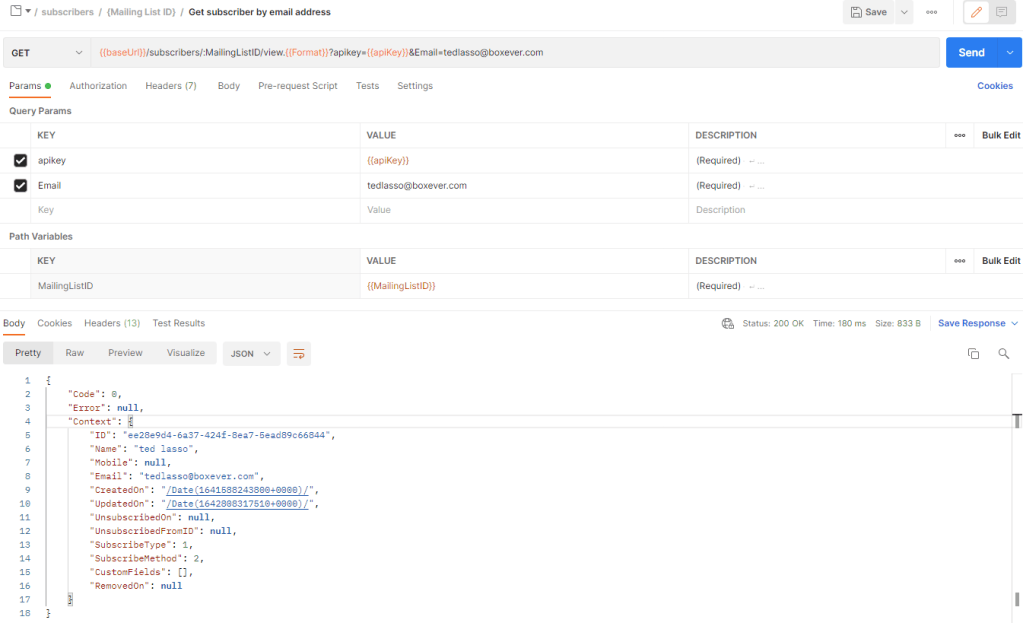Open the comments icon panel
This screenshot has height=623, width=1023.
click(1001, 12)
